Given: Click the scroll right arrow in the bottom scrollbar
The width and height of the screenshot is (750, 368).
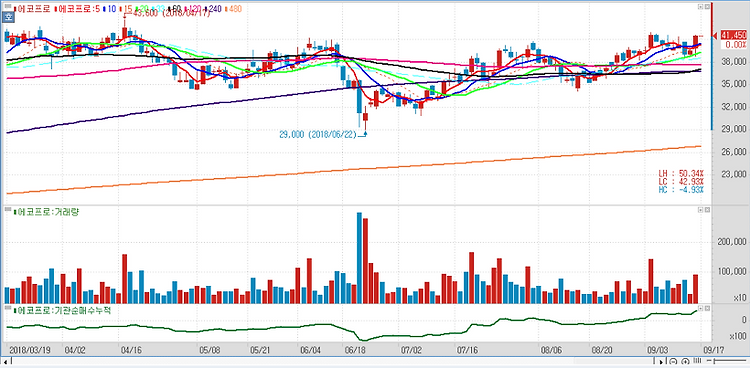Looking at the screenshot, I should 661,362.
